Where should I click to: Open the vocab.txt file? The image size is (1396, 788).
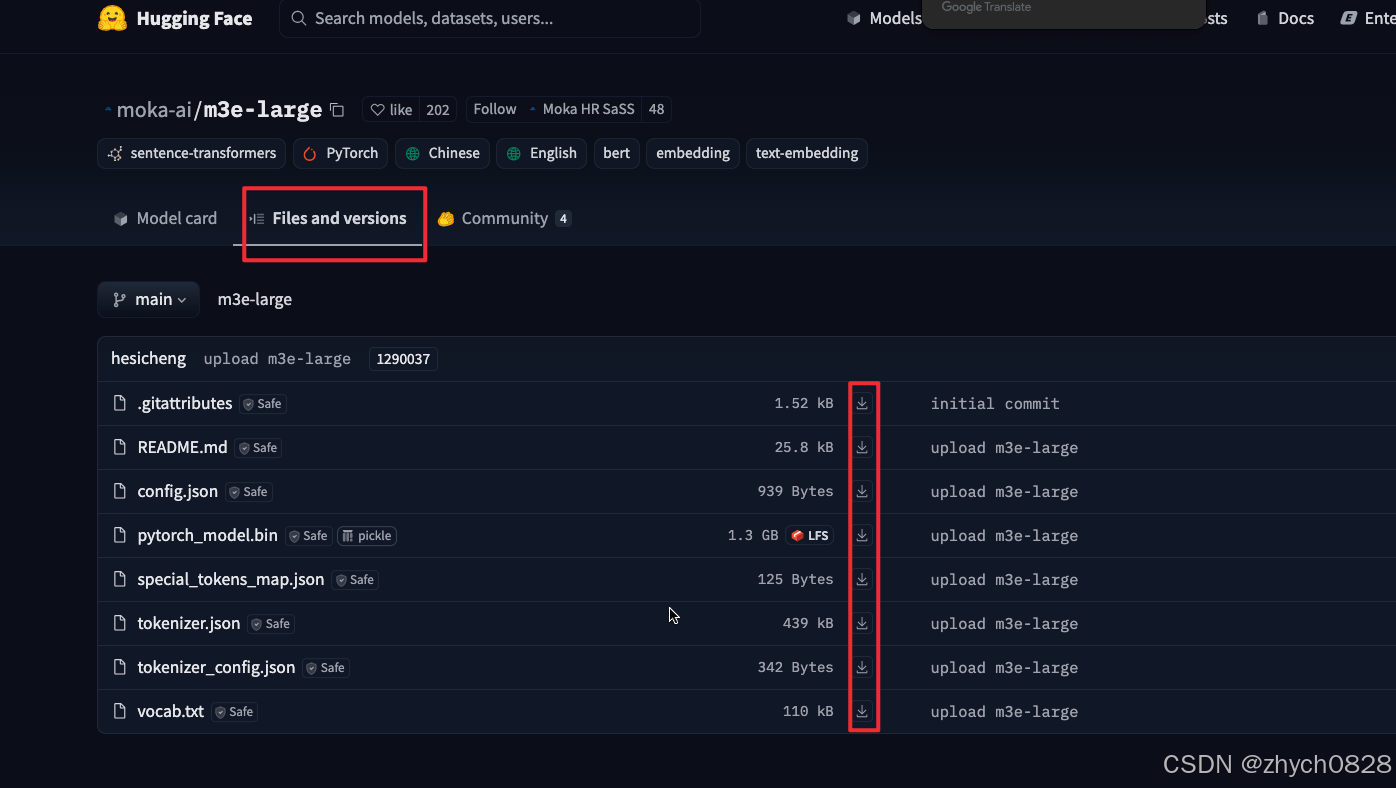point(171,711)
